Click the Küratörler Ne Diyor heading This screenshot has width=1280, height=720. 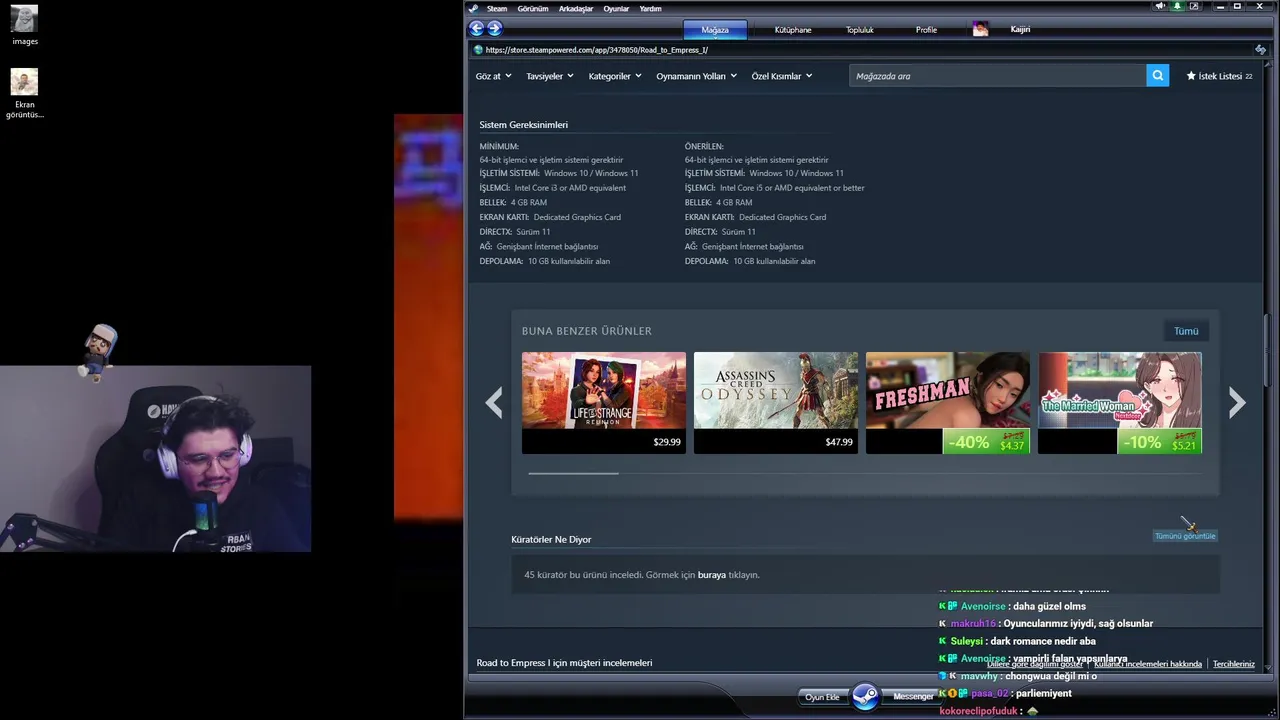[x=551, y=540]
